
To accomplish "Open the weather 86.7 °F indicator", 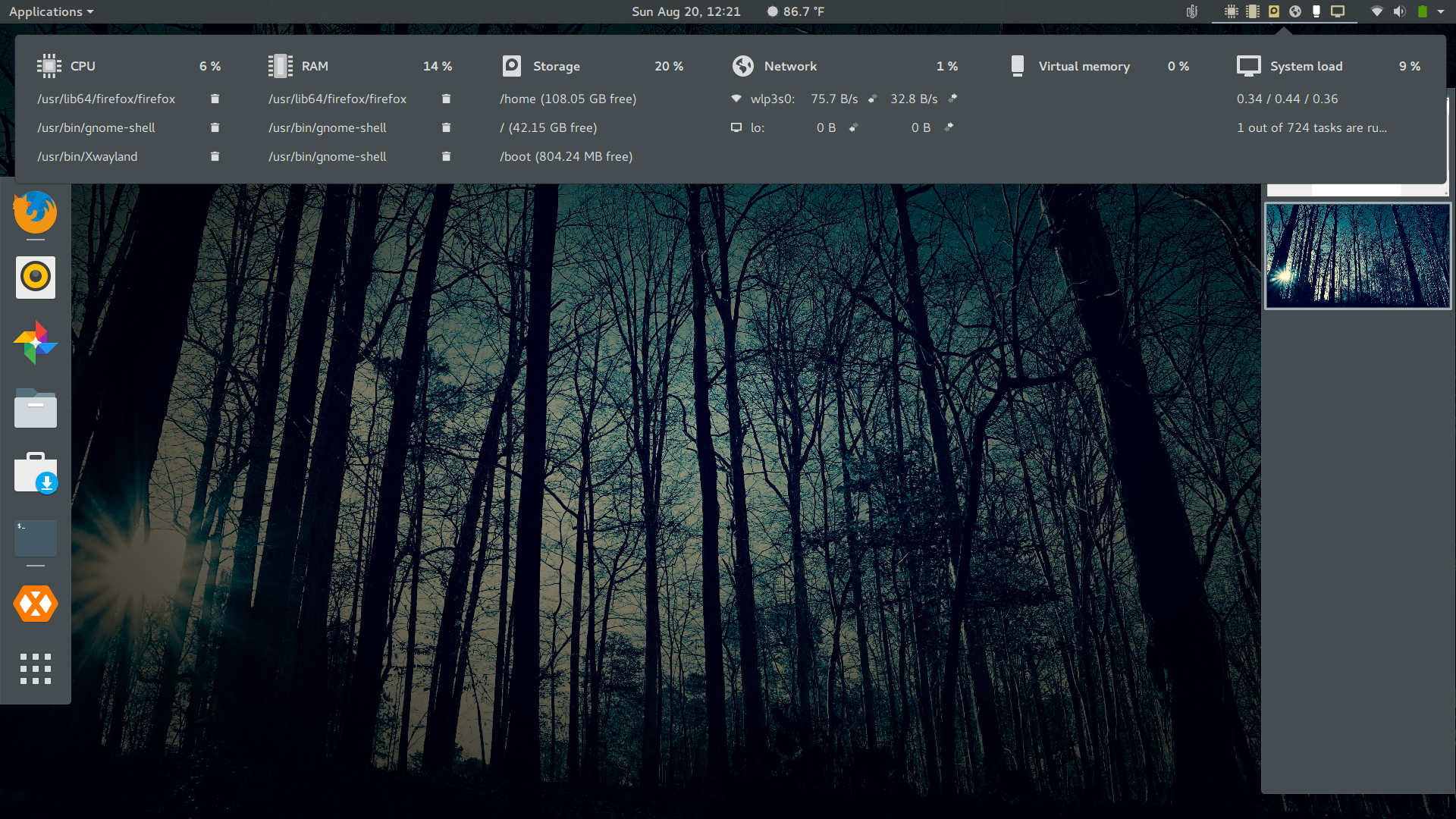I will (795, 11).
